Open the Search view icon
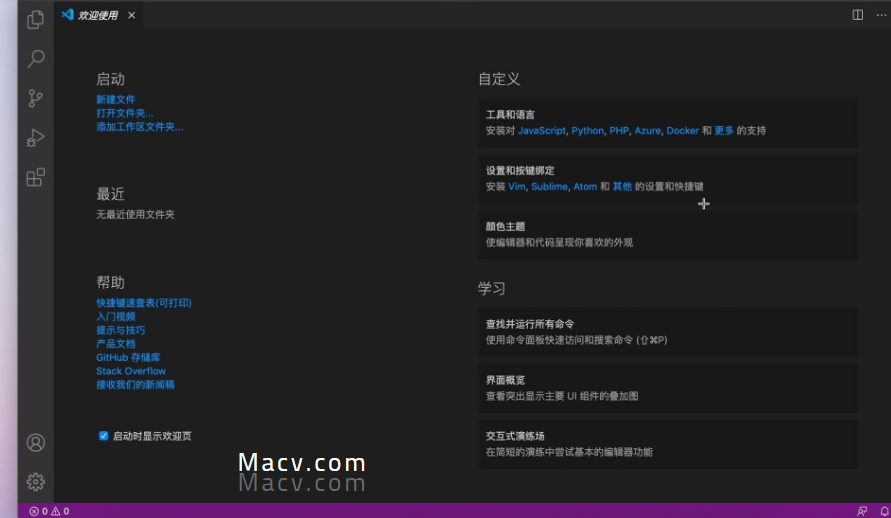 (x=35, y=59)
